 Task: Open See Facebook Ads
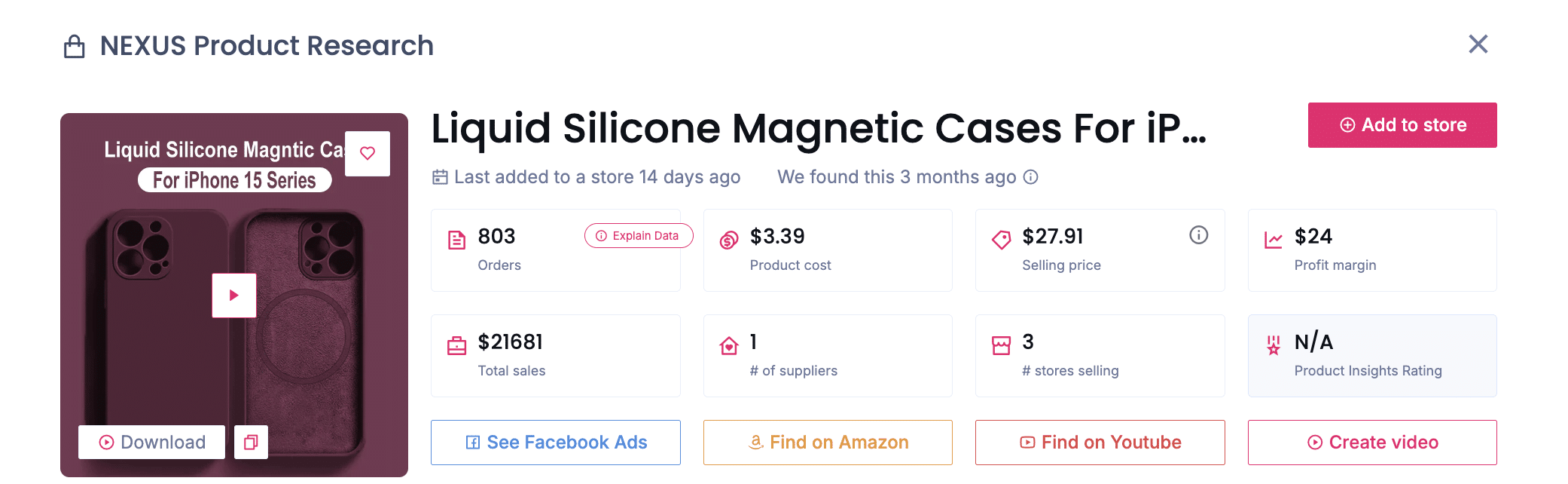(x=556, y=443)
